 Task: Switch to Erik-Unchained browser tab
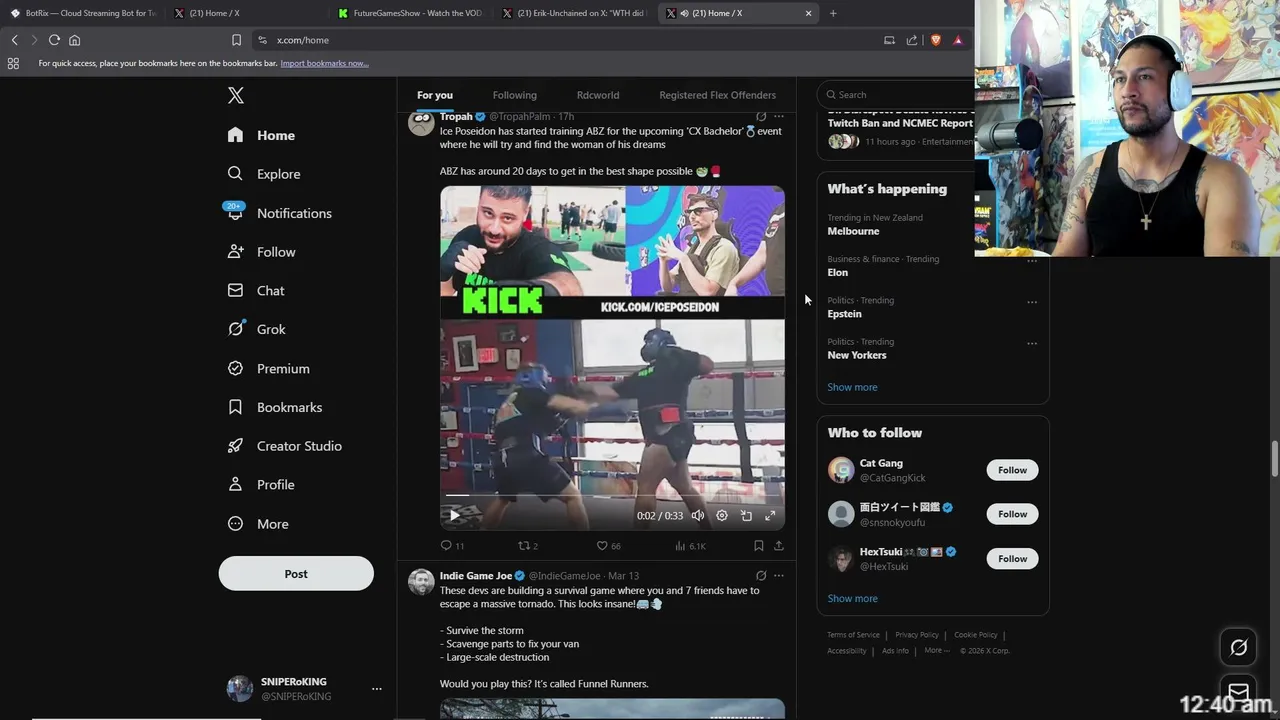[x=573, y=13]
